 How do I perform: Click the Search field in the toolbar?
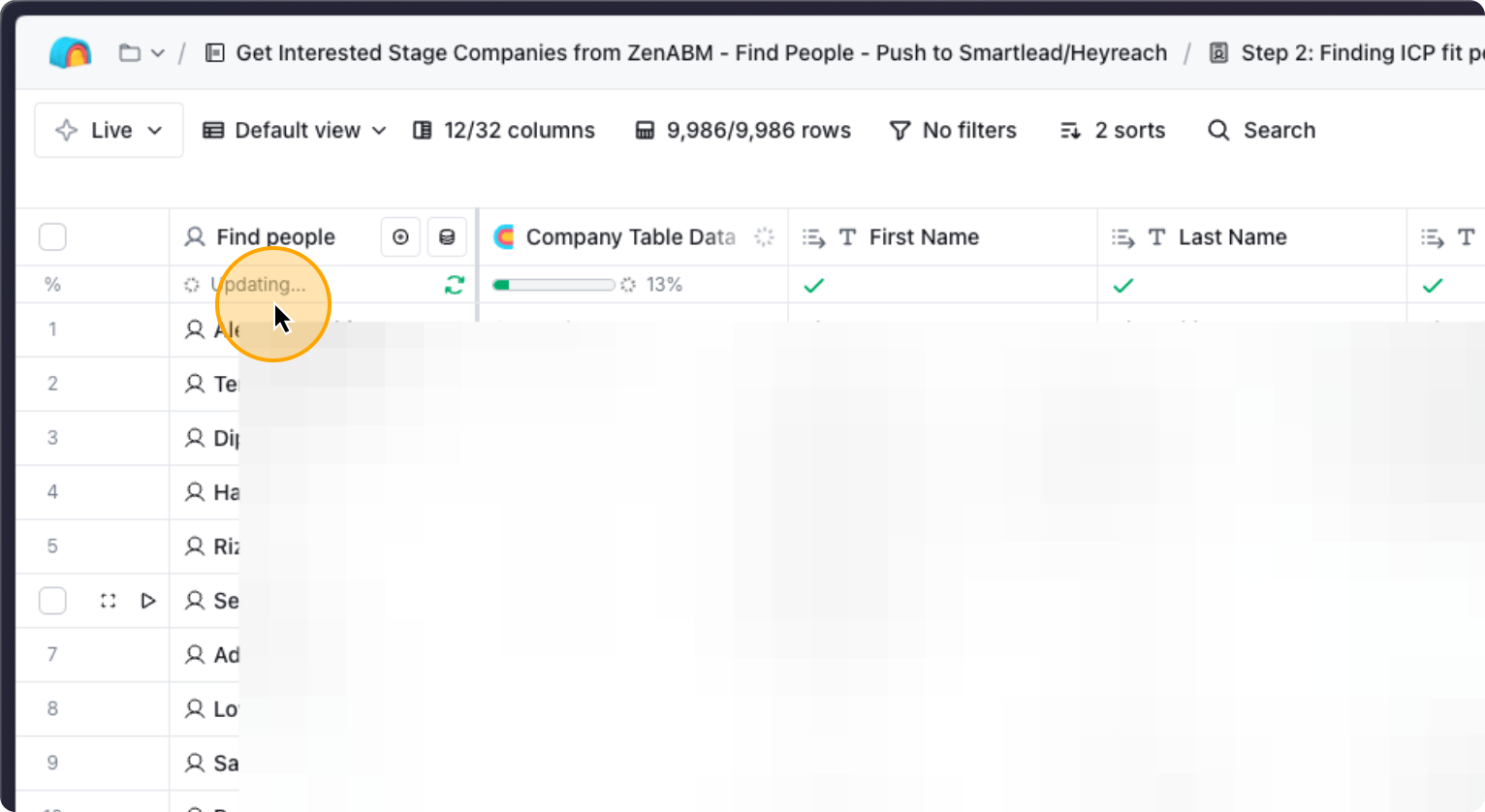click(1262, 130)
